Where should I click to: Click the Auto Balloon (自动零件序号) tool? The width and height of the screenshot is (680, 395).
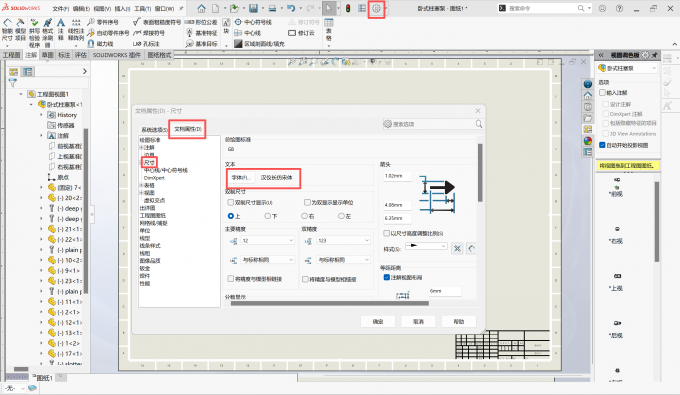(108, 33)
